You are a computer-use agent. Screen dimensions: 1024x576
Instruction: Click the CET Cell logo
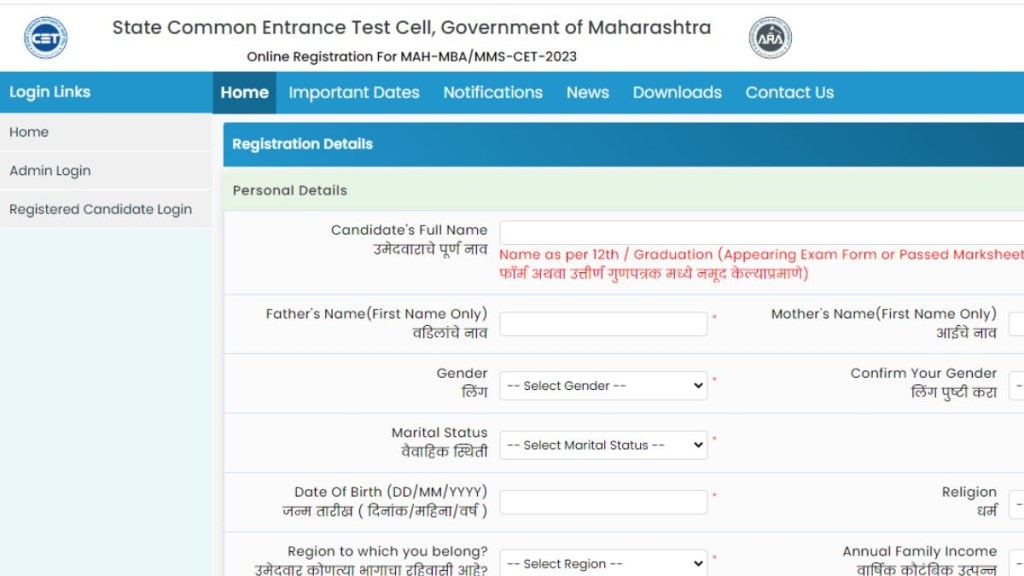pyautogui.click(x=46, y=36)
